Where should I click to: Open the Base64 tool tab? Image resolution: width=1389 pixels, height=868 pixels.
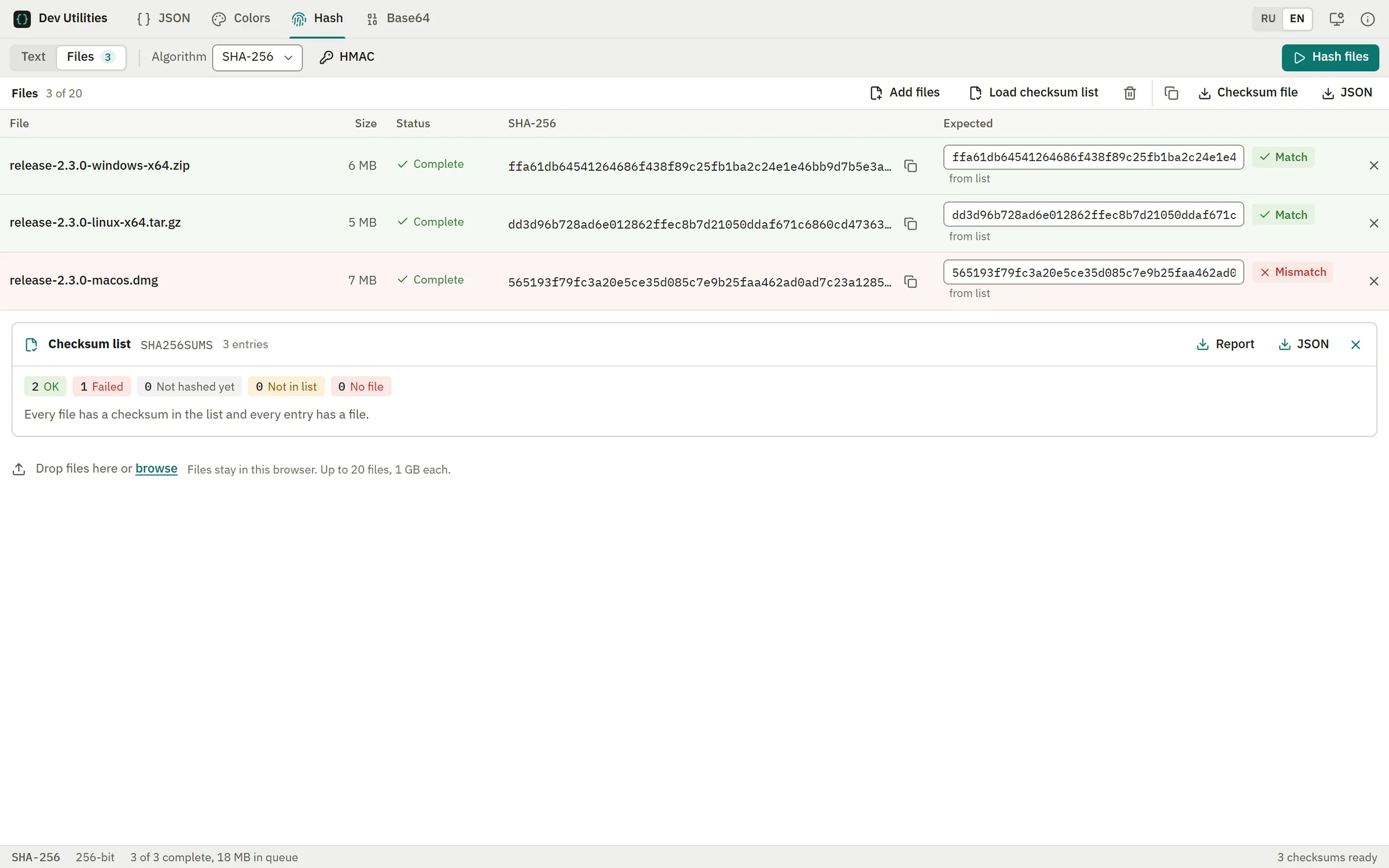pyautogui.click(x=398, y=19)
